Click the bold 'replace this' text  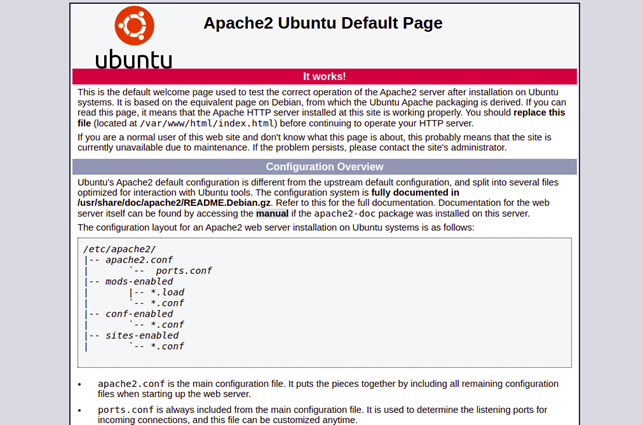click(x=539, y=112)
